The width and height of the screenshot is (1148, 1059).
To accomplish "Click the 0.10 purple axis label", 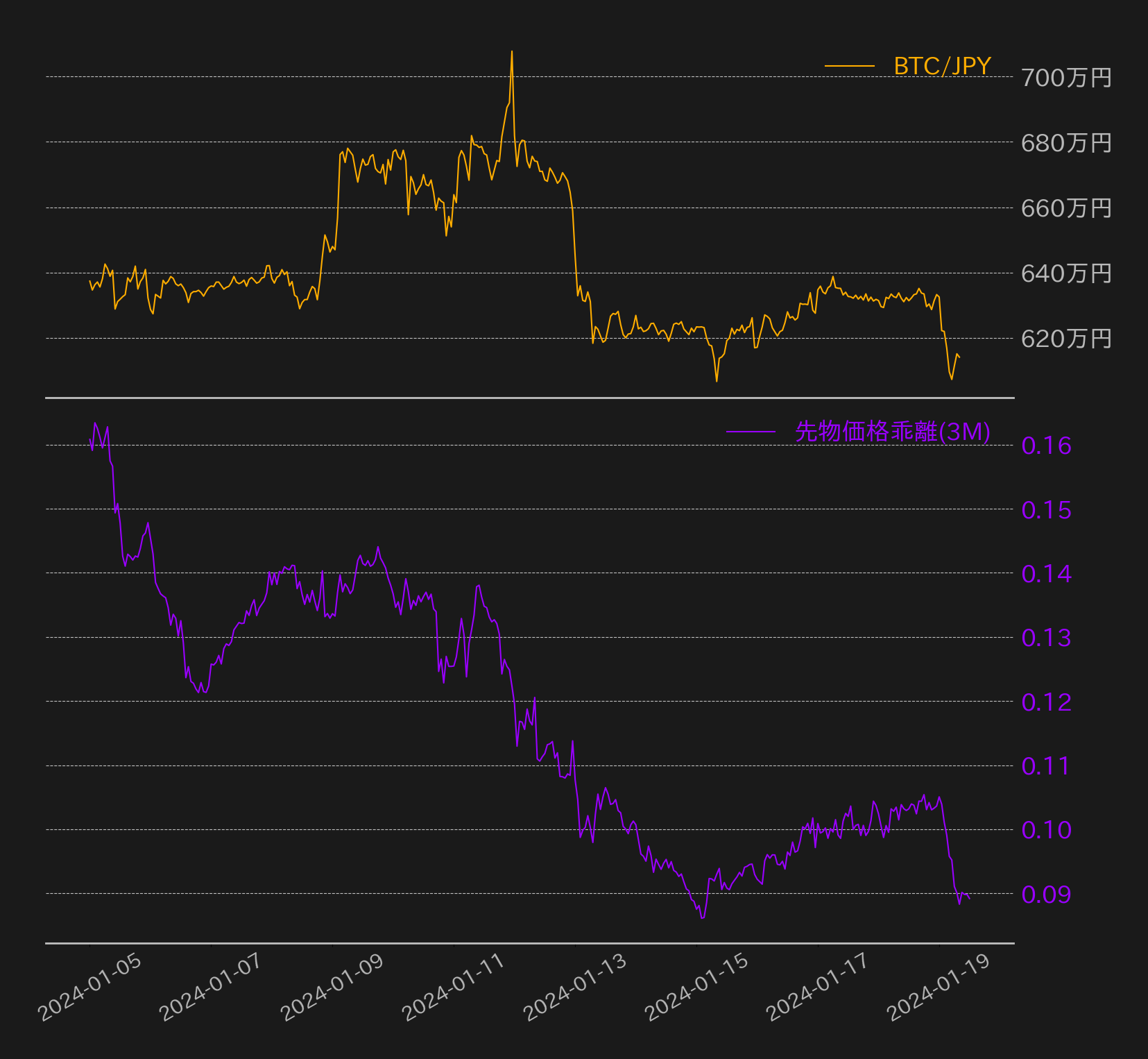I will point(1046,830).
